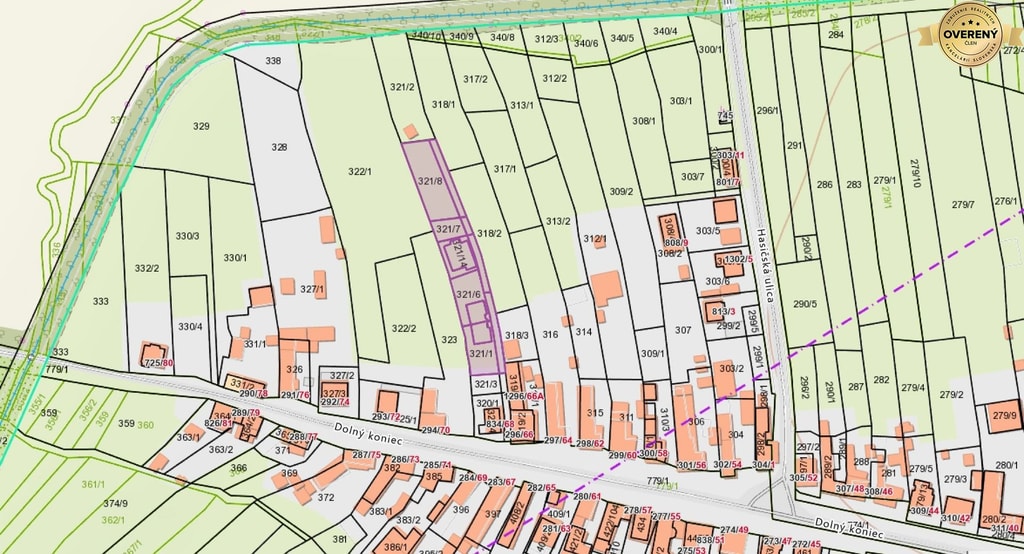1024x554 pixels.
Task: Select parcel label 340/4
Action: point(665,31)
